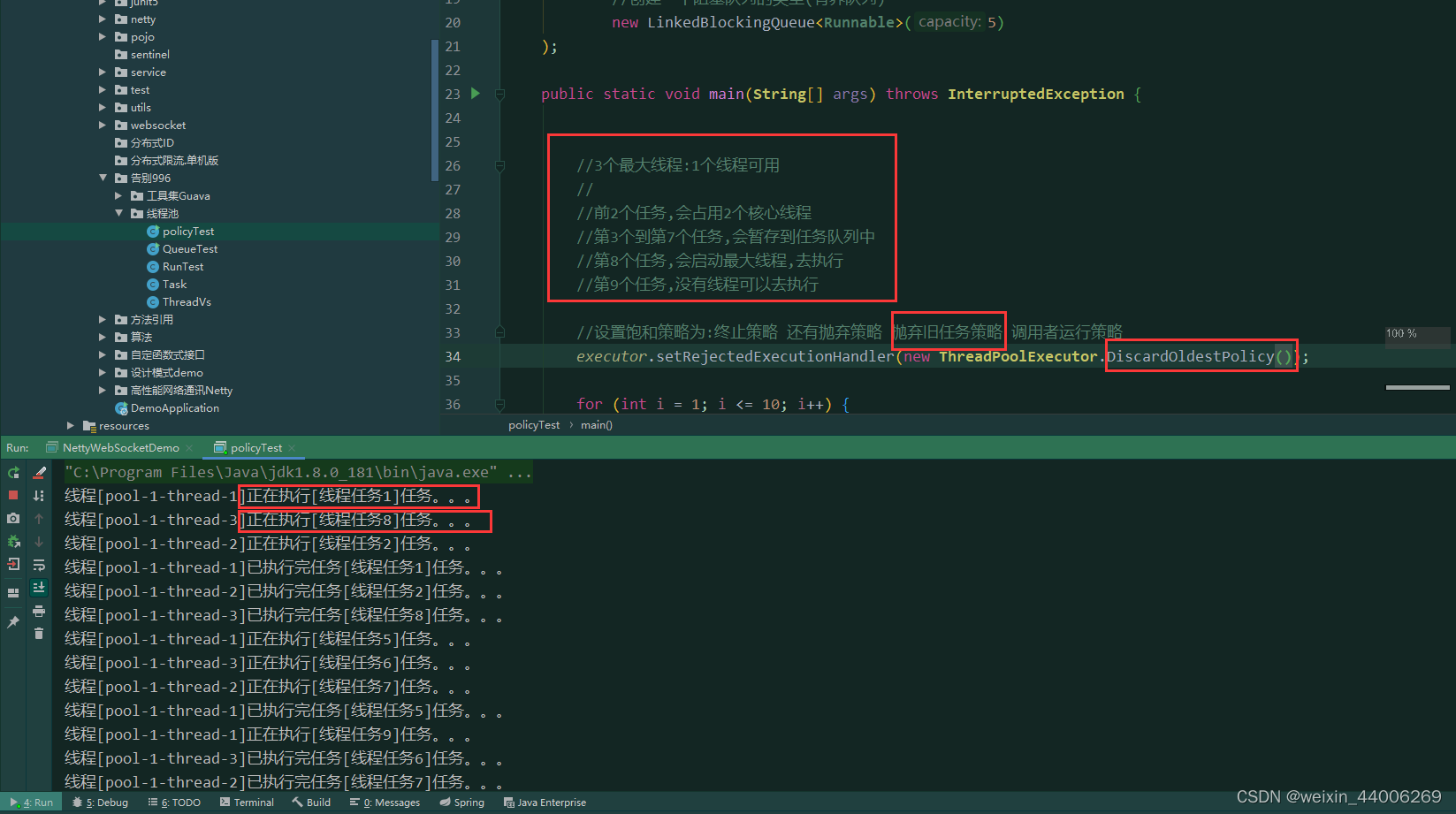Image resolution: width=1456 pixels, height=814 pixels.
Task: Click the sort-arrow icon in console toolbar
Action: coord(39,496)
